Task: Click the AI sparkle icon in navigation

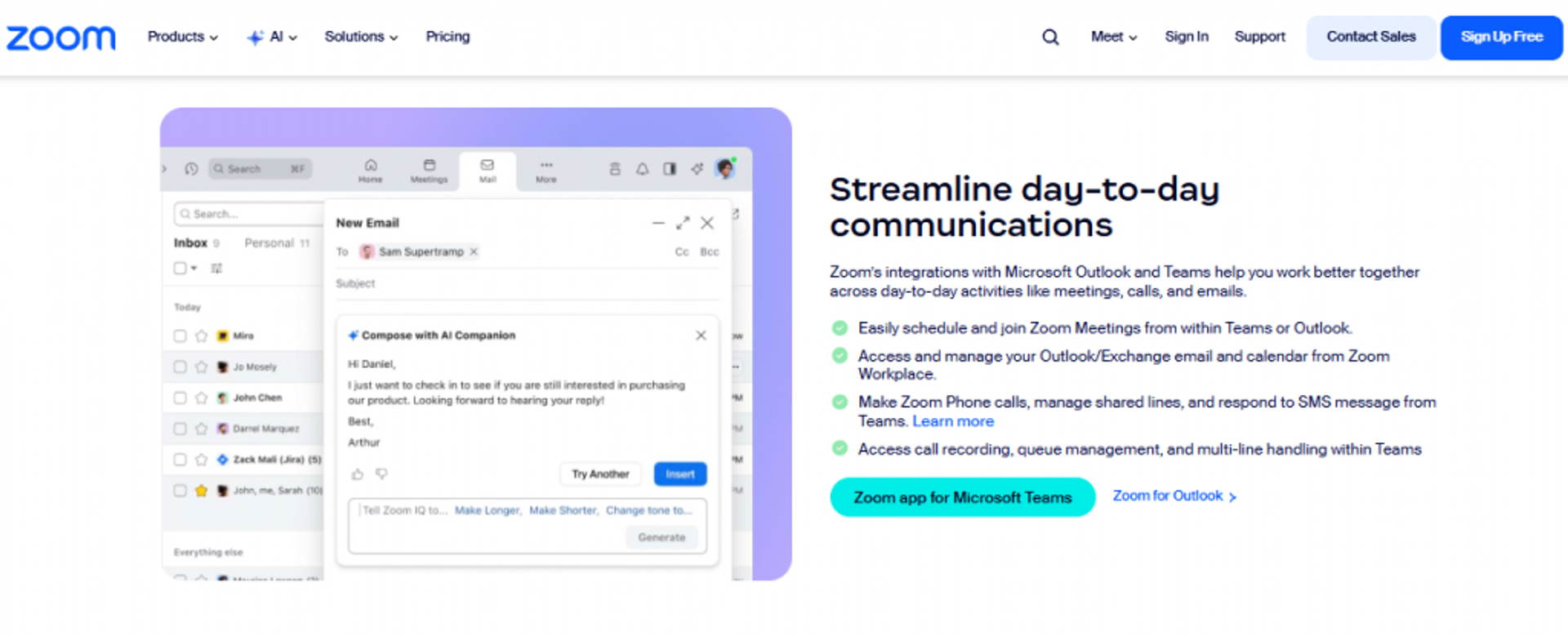Action: click(x=255, y=37)
